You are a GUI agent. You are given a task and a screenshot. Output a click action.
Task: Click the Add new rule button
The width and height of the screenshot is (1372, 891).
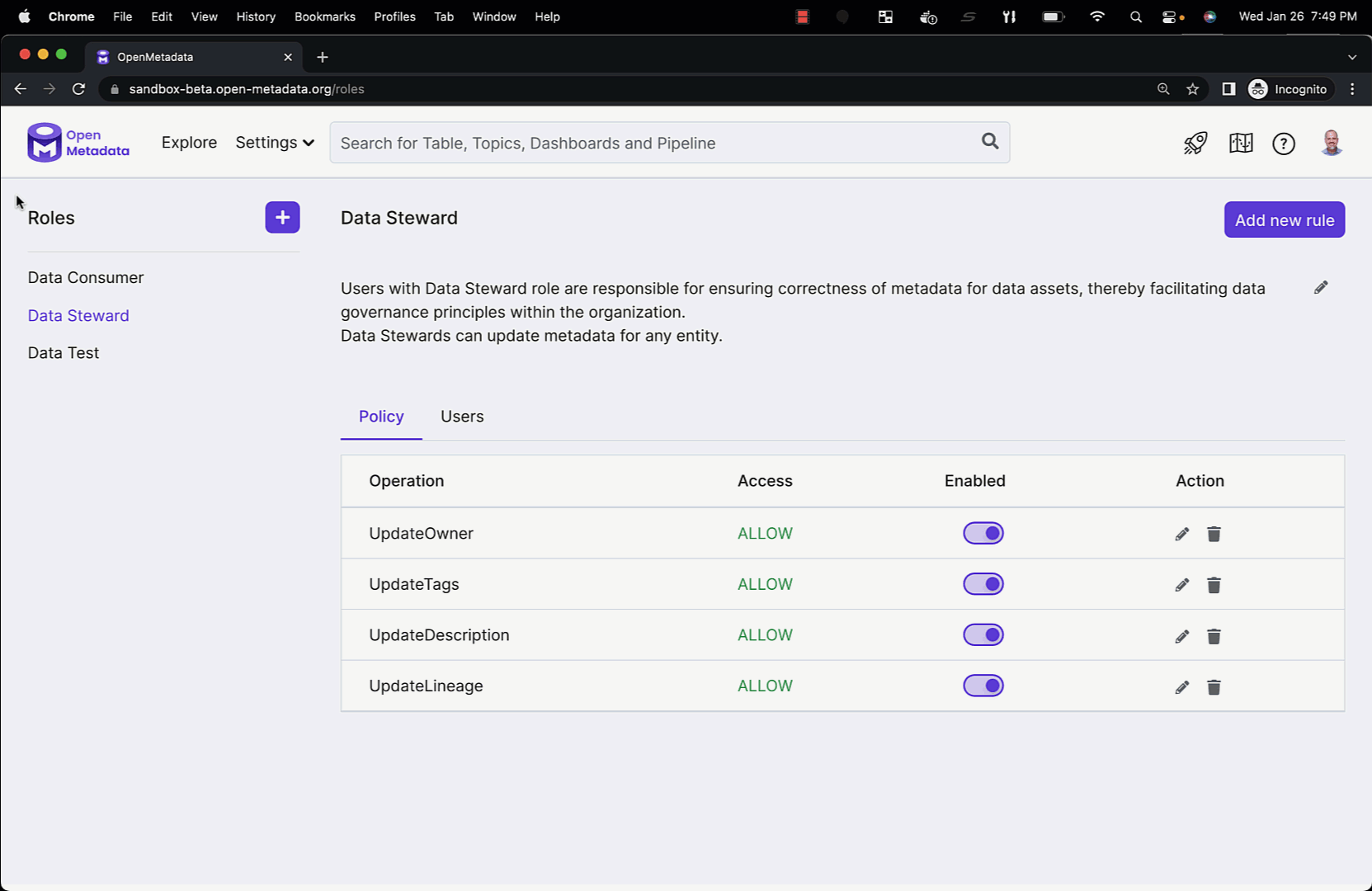point(1284,220)
